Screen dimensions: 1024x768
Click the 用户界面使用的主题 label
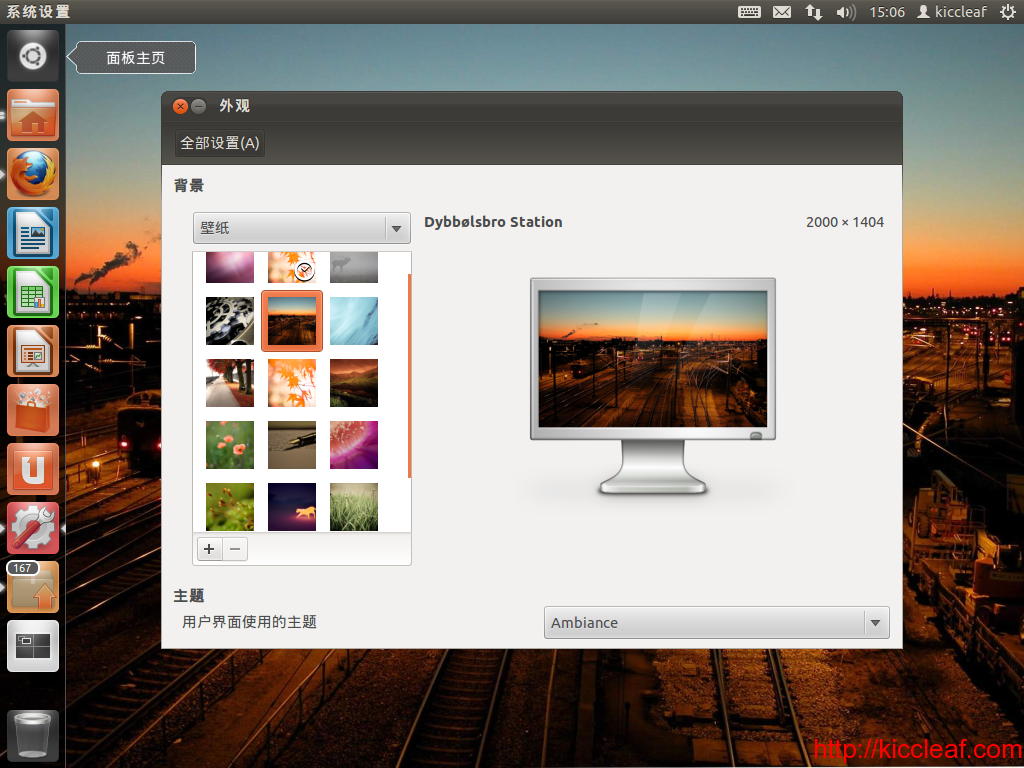pyautogui.click(x=249, y=622)
